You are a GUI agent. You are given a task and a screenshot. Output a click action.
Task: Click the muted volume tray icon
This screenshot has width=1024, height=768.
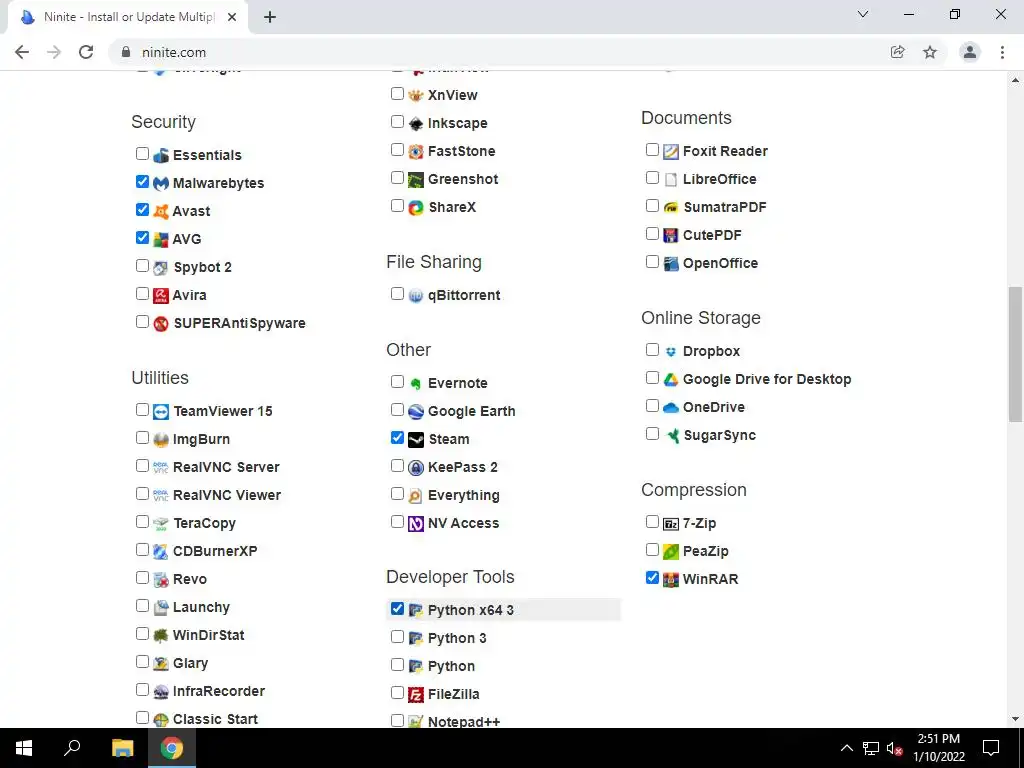click(894, 748)
